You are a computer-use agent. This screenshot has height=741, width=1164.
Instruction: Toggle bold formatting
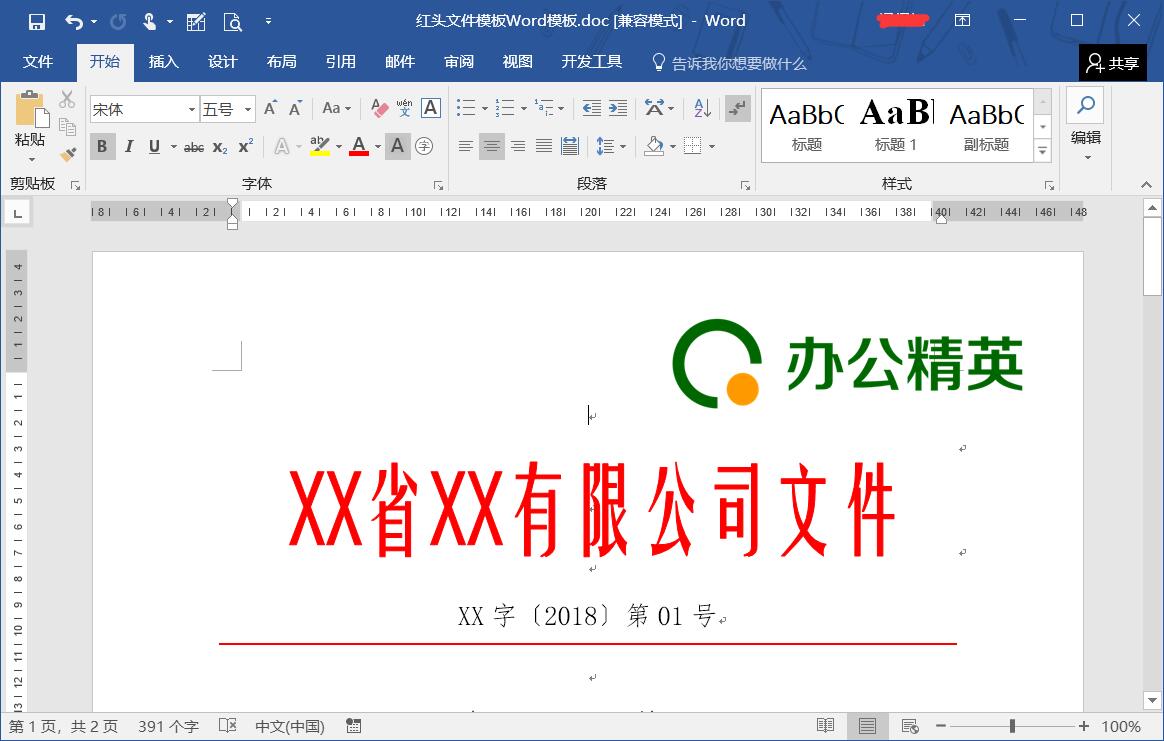point(102,146)
